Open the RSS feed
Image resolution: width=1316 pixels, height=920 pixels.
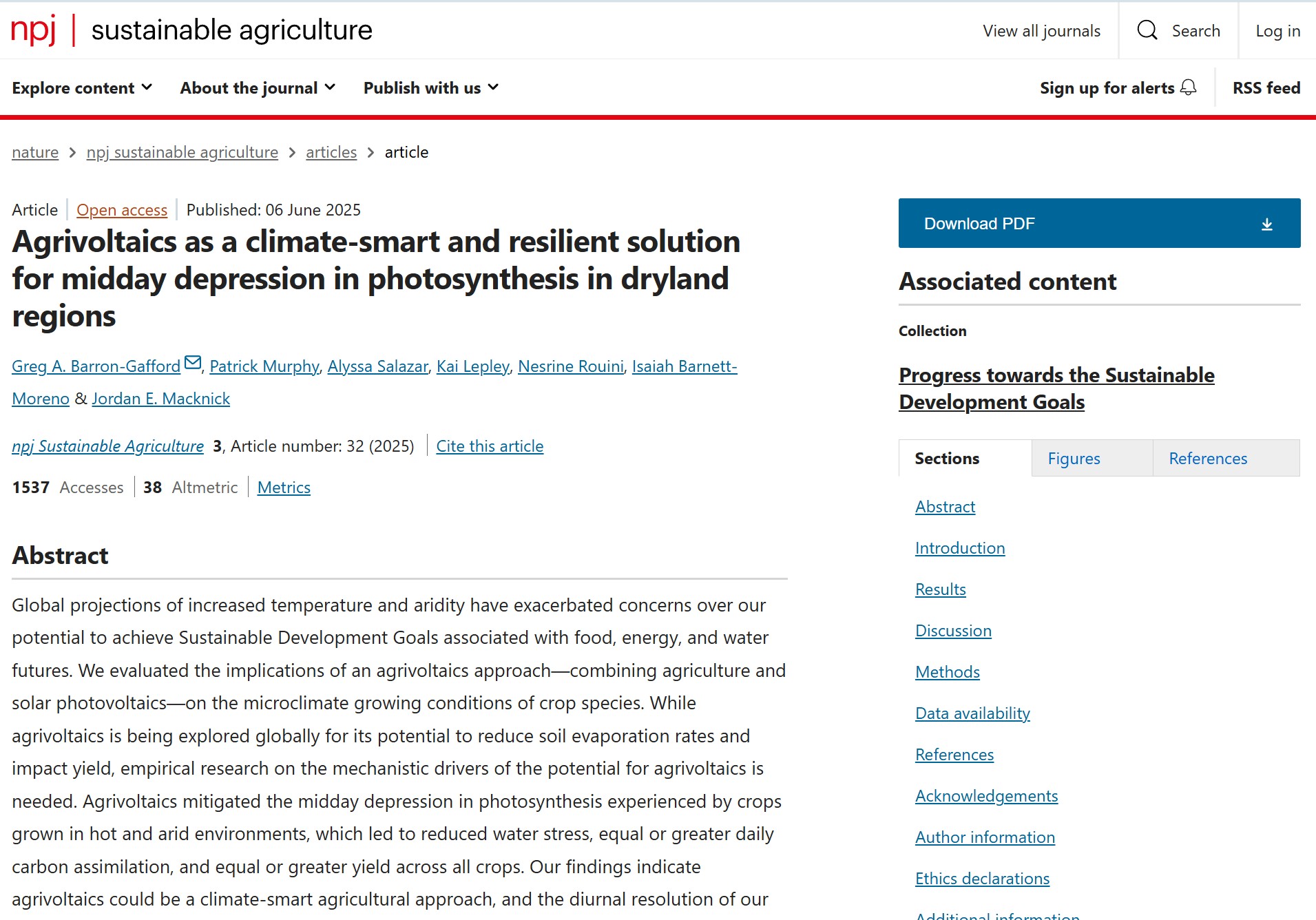click(1265, 87)
